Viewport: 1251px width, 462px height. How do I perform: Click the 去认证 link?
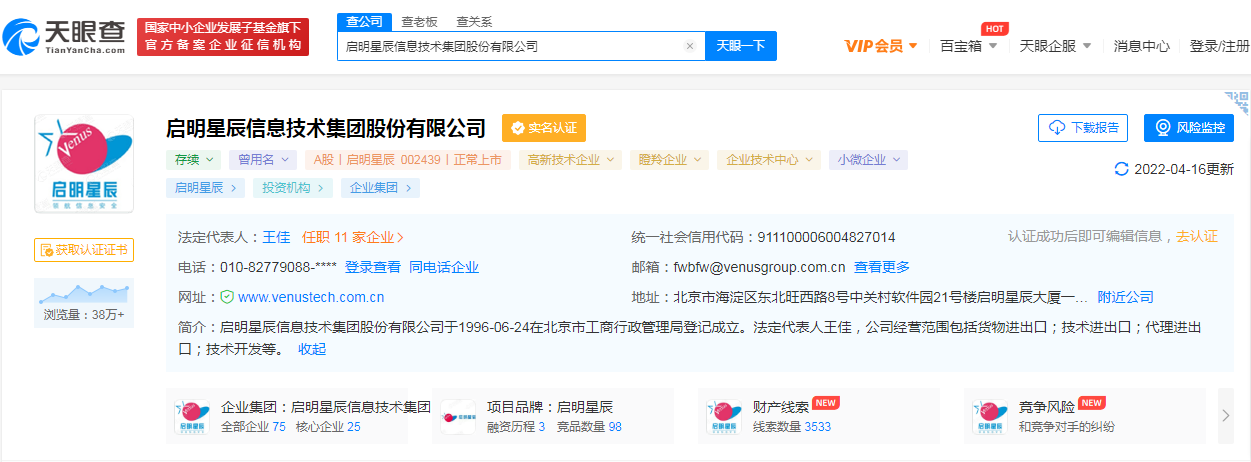1197,236
